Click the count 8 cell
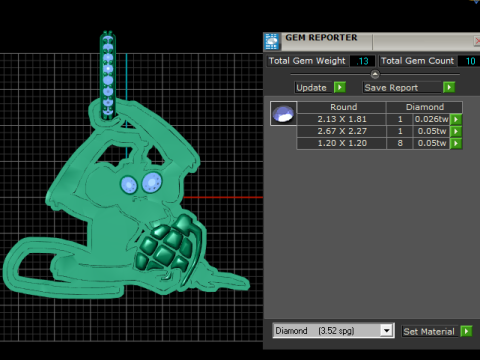Image resolution: width=480 pixels, height=360 pixels. click(400, 143)
